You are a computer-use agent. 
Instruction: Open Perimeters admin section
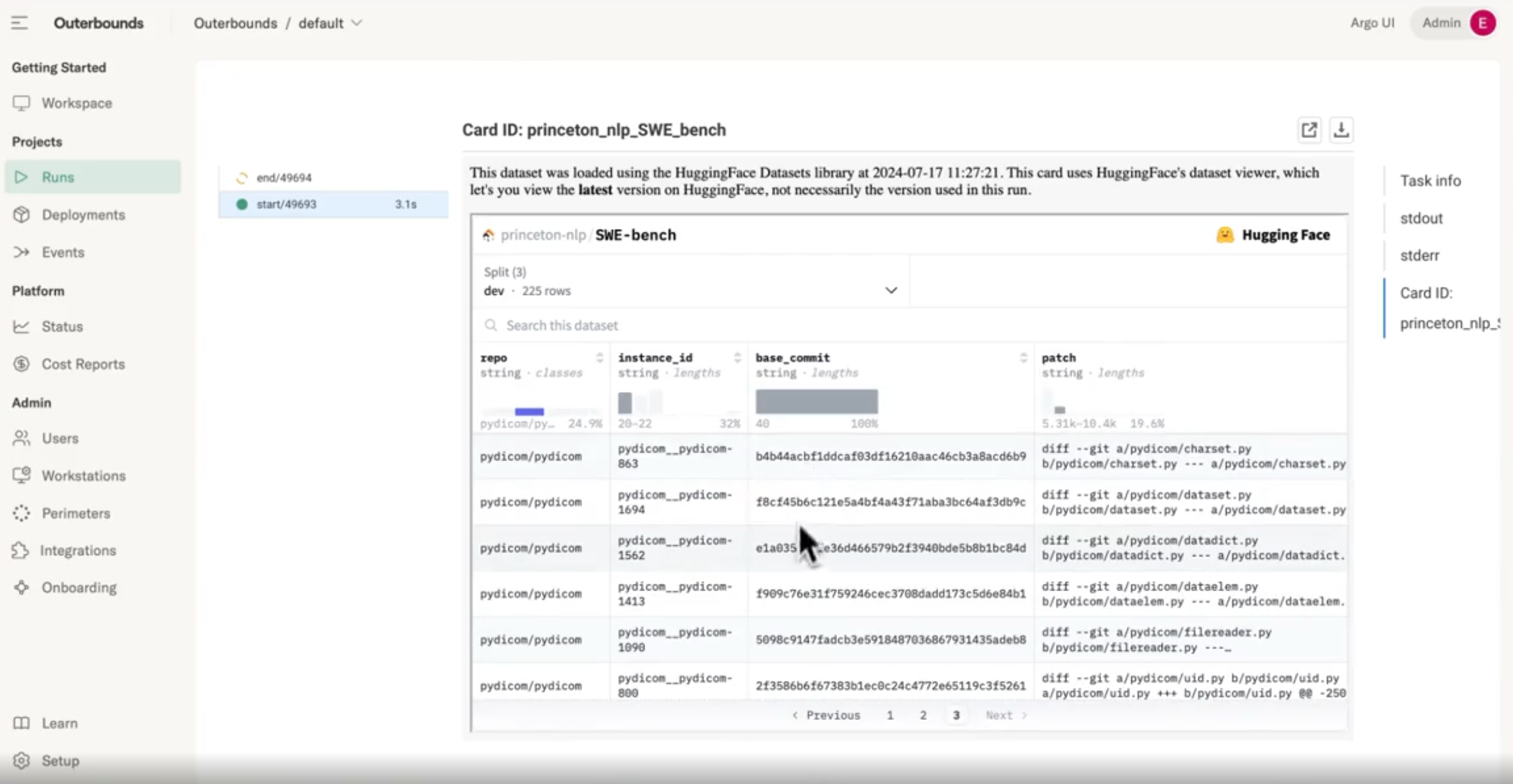tap(76, 513)
